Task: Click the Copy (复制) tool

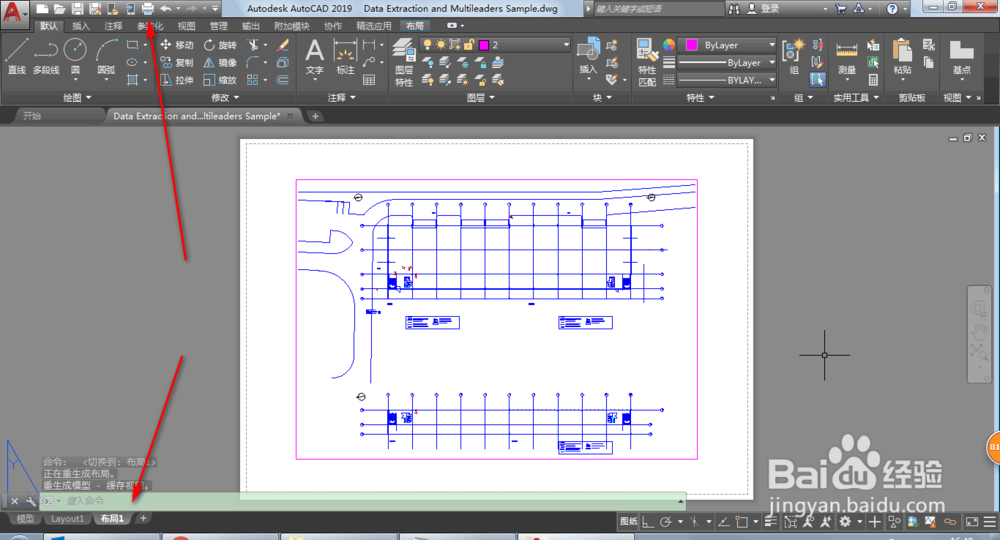Action: [x=177, y=62]
